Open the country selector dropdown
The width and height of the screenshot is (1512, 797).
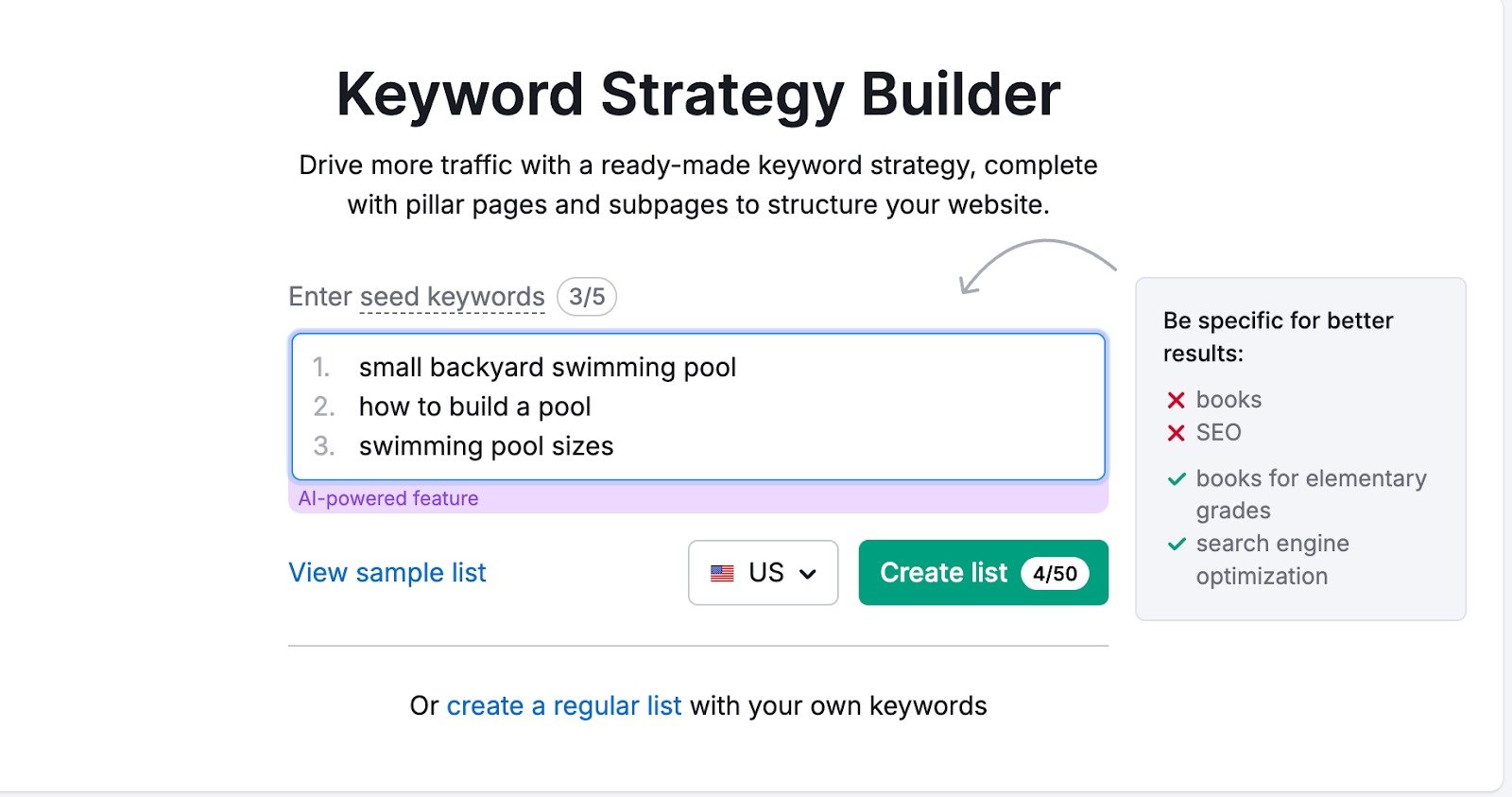[x=763, y=572]
